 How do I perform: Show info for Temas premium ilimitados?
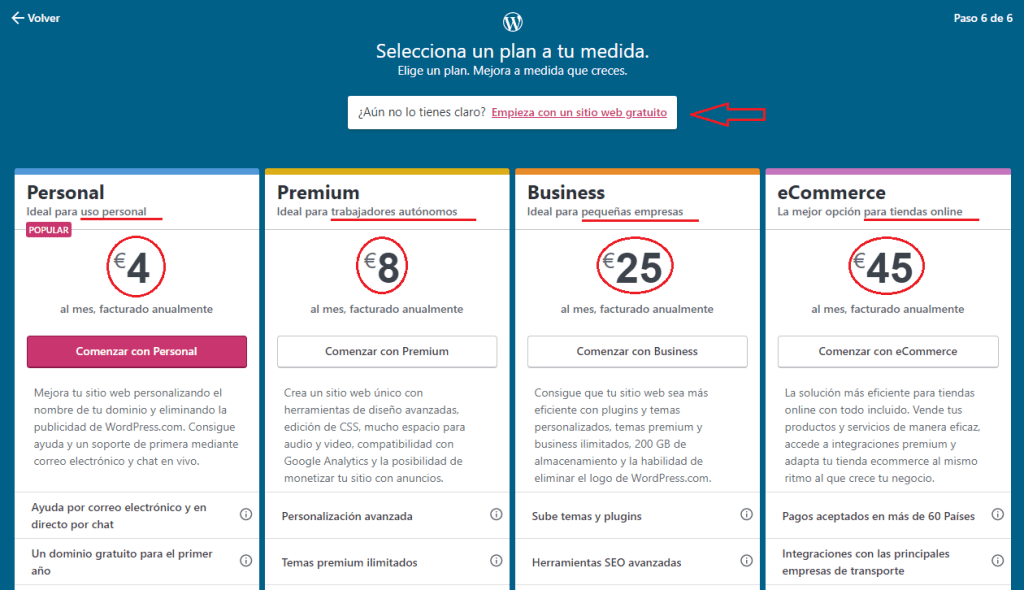tap(496, 561)
